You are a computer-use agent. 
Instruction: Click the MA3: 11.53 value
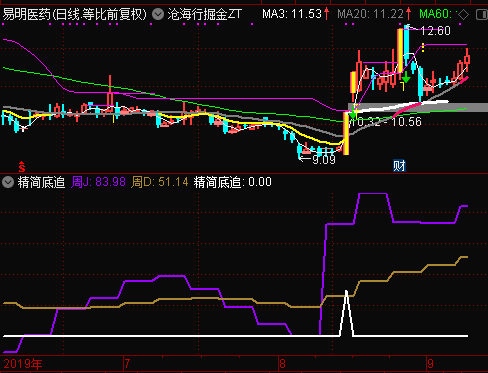tap(292, 14)
